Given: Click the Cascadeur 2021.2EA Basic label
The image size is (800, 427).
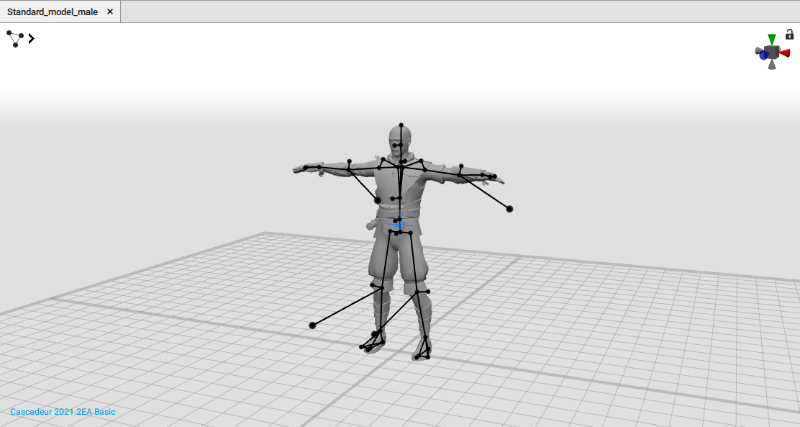Looking at the screenshot, I should (63, 412).
